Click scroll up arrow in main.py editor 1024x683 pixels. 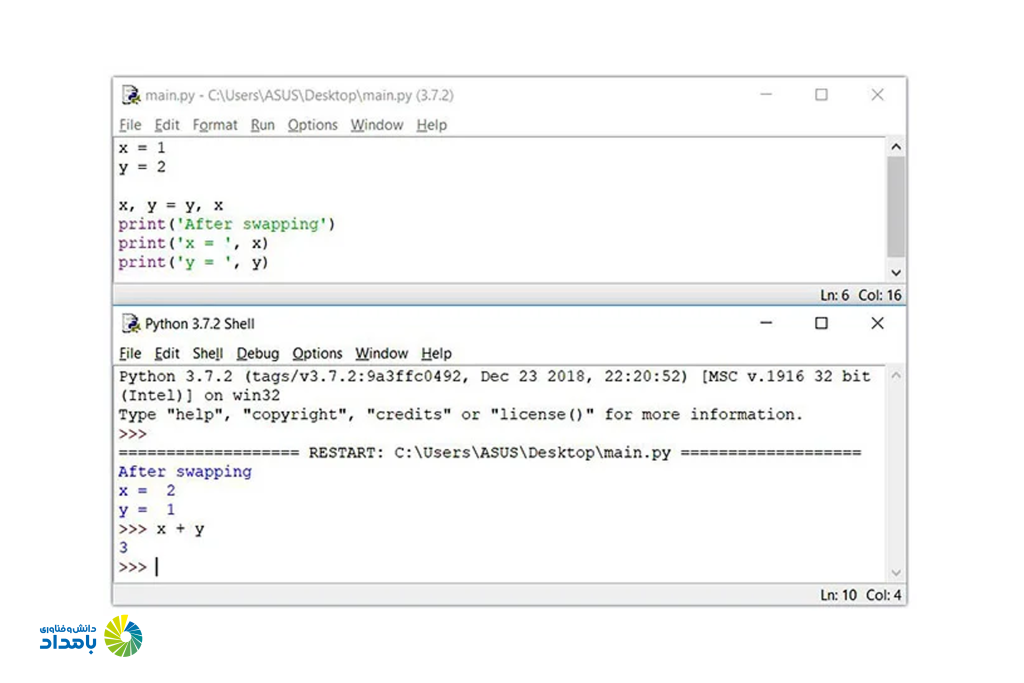tap(896, 147)
